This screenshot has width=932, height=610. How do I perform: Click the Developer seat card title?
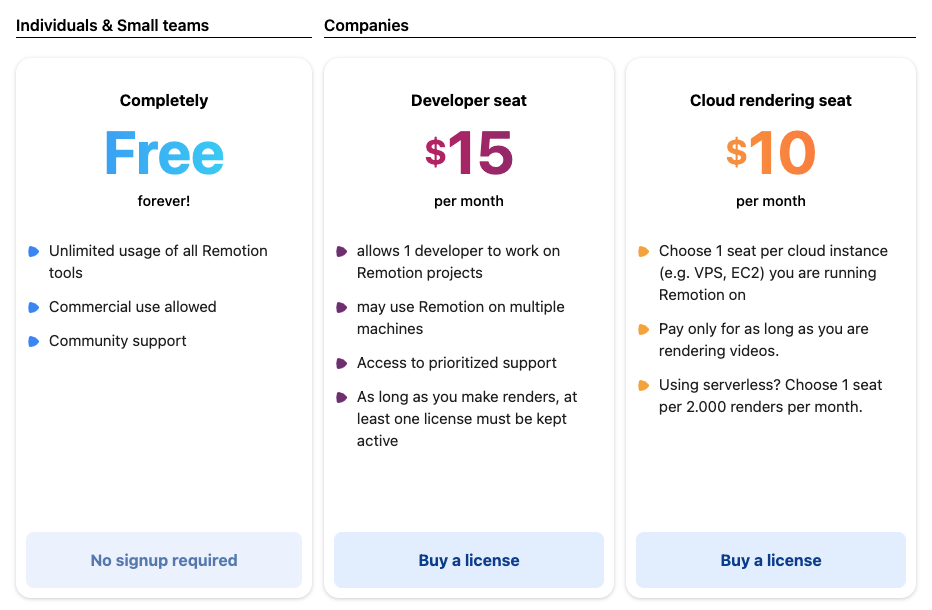point(468,100)
